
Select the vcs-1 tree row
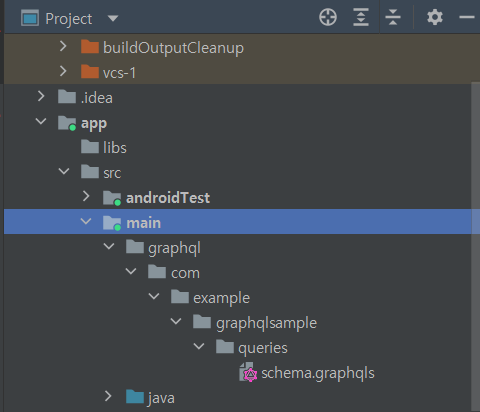tap(242, 72)
